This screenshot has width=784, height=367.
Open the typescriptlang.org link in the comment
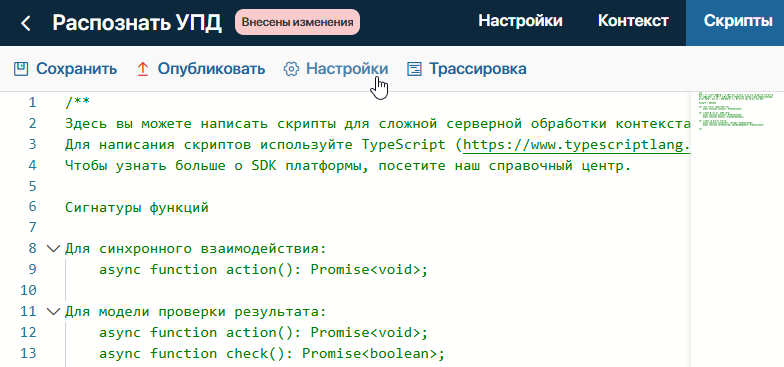[577, 144]
